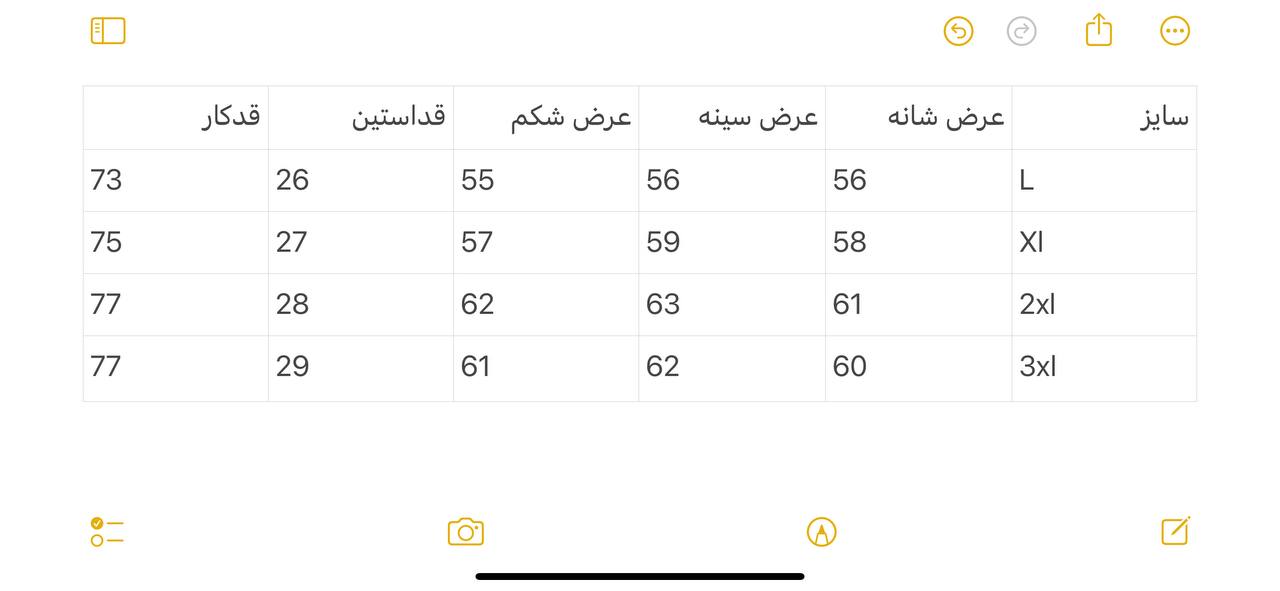Select the قدکار header cell
This screenshot has height=591, width=1280.
tap(176, 118)
